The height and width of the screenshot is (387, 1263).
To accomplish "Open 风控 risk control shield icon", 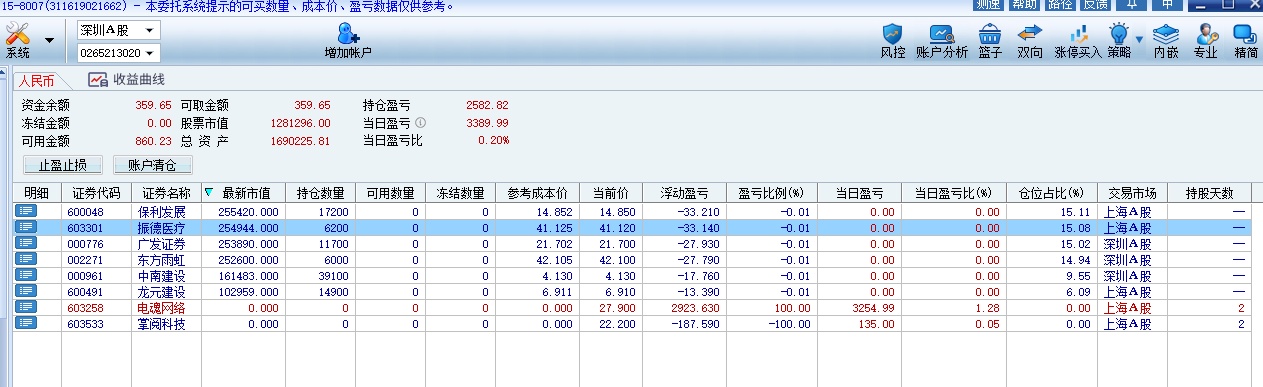I will 892,33.
